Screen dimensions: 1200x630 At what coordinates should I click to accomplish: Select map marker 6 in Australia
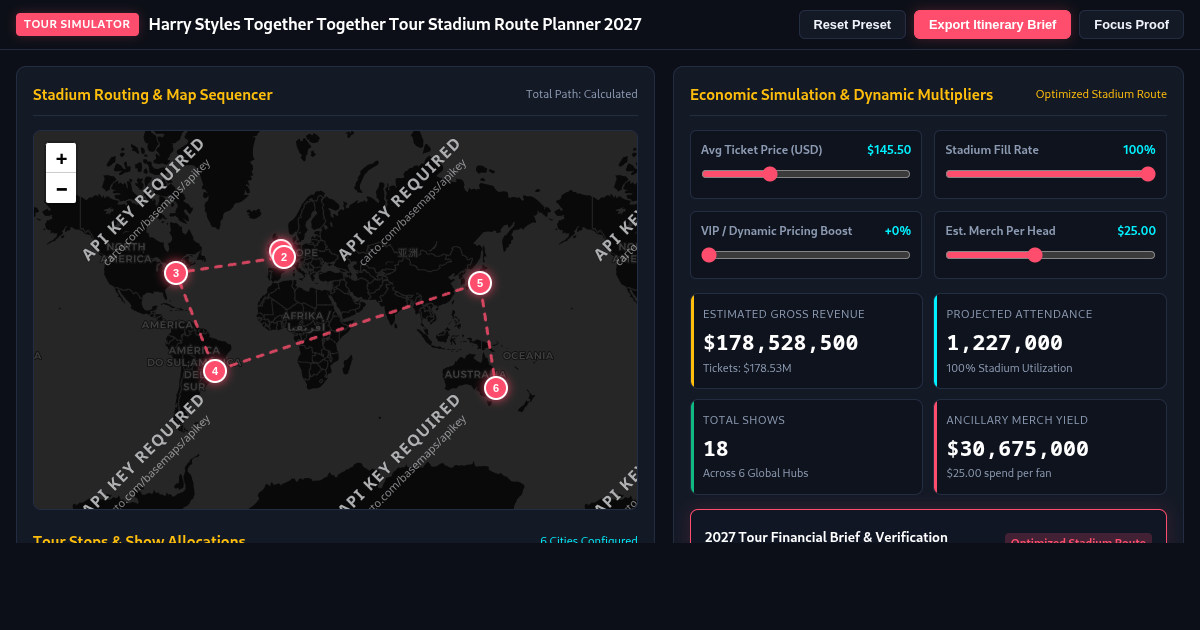(496, 387)
